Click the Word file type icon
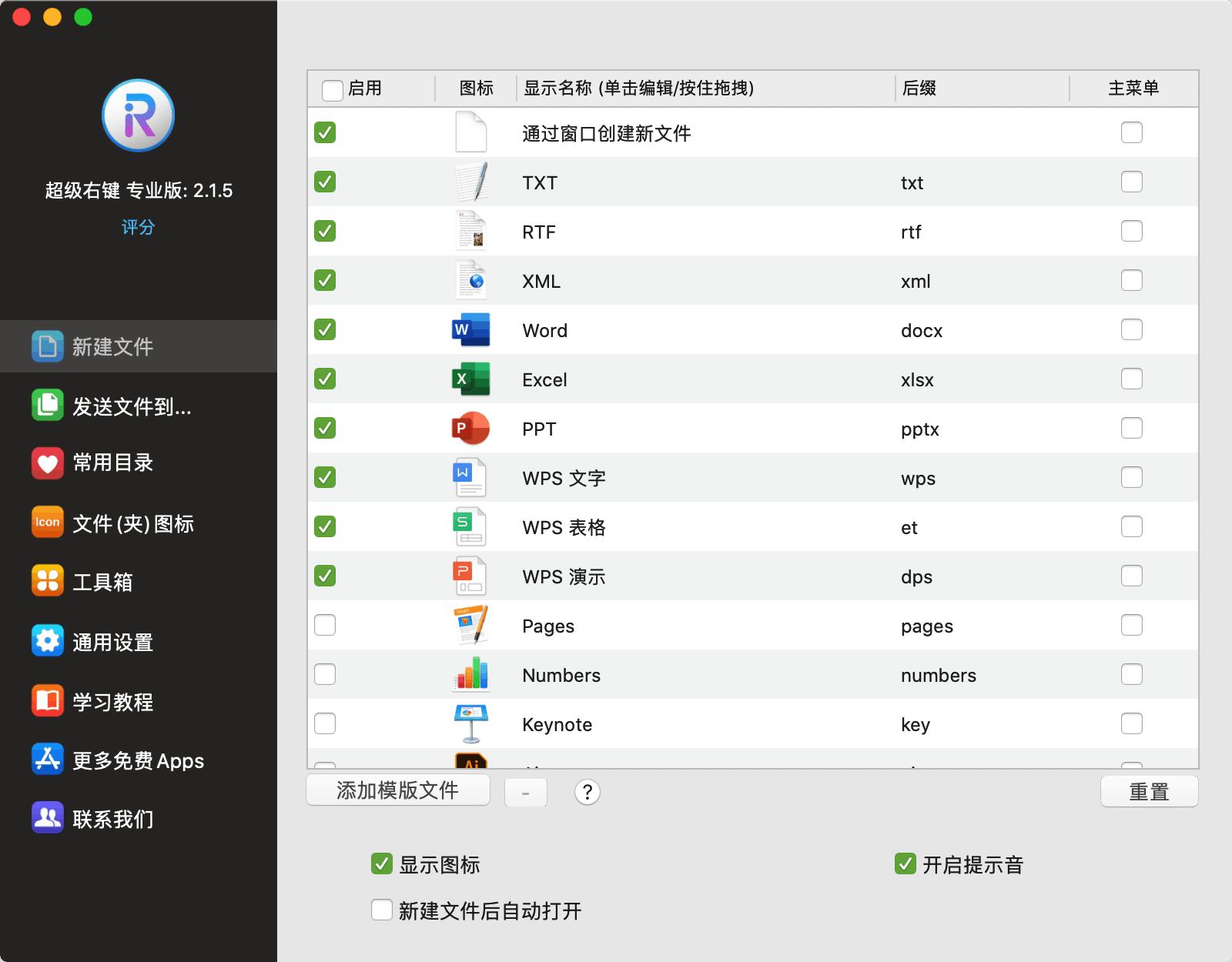The height and width of the screenshot is (962, 1232). pos(470,330)
